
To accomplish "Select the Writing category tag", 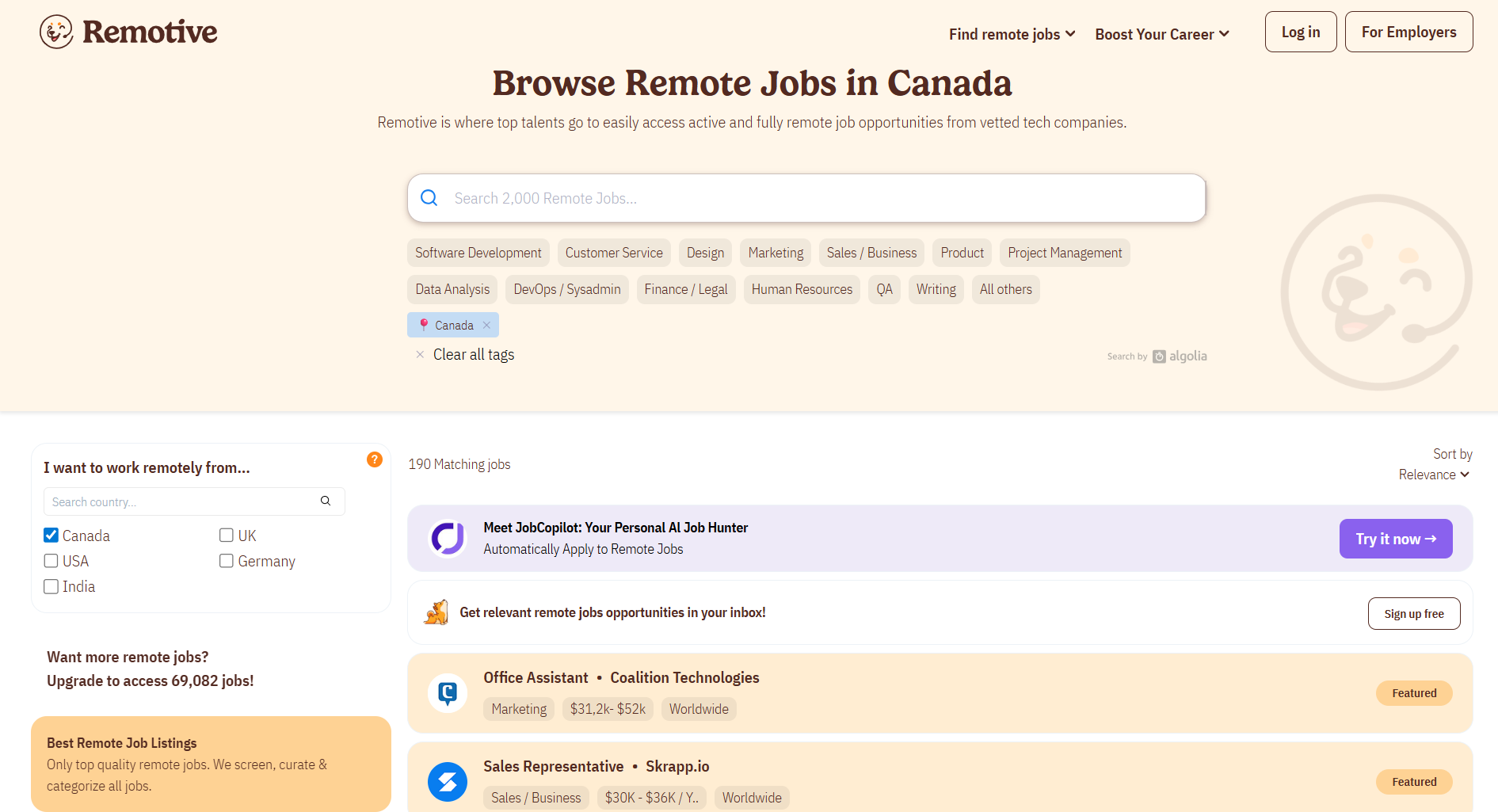I will click(936, 289).
